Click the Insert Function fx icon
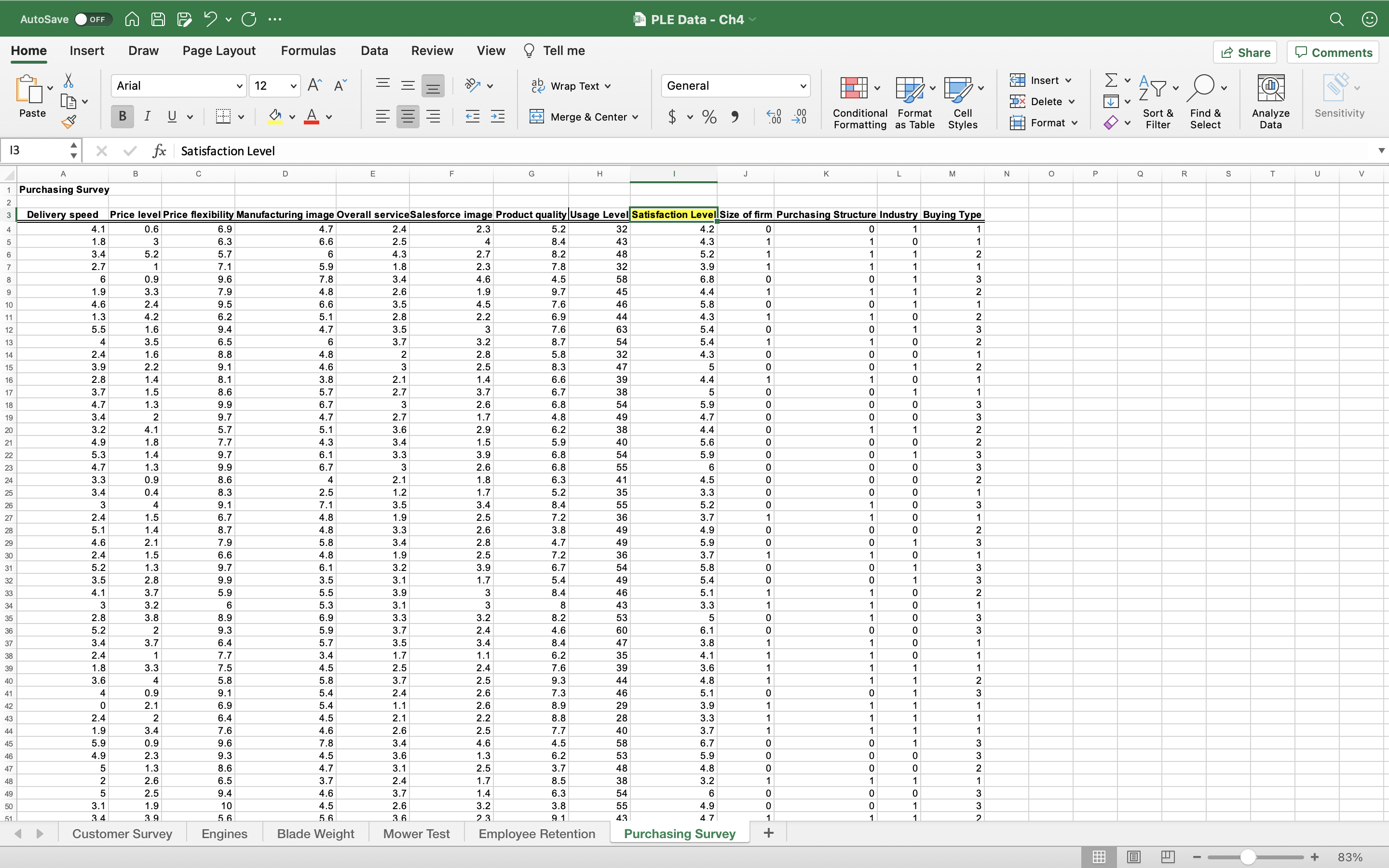Screen dimensions: 1389x868 [x=159, y=151]
